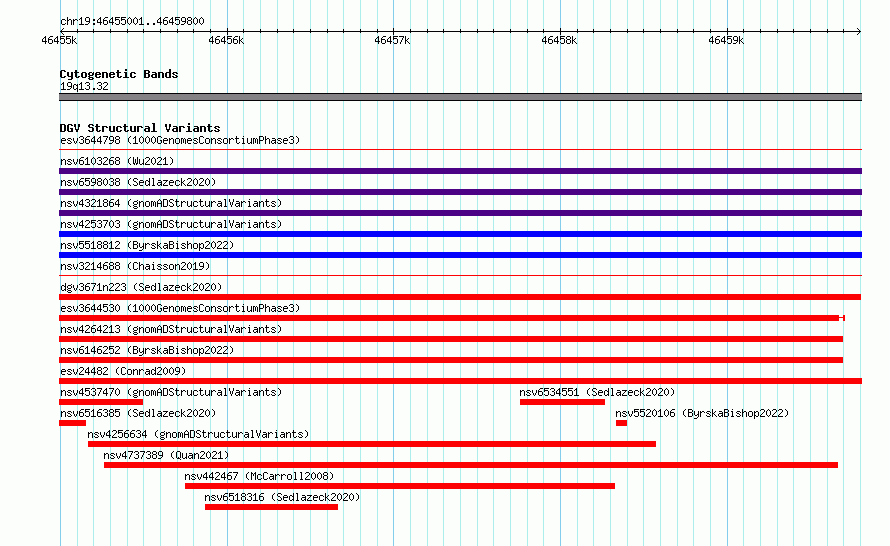This screenshot has height=546, width=890.
Task: Click the DGV Structural Variants track title
Action: tap(140, 128)
